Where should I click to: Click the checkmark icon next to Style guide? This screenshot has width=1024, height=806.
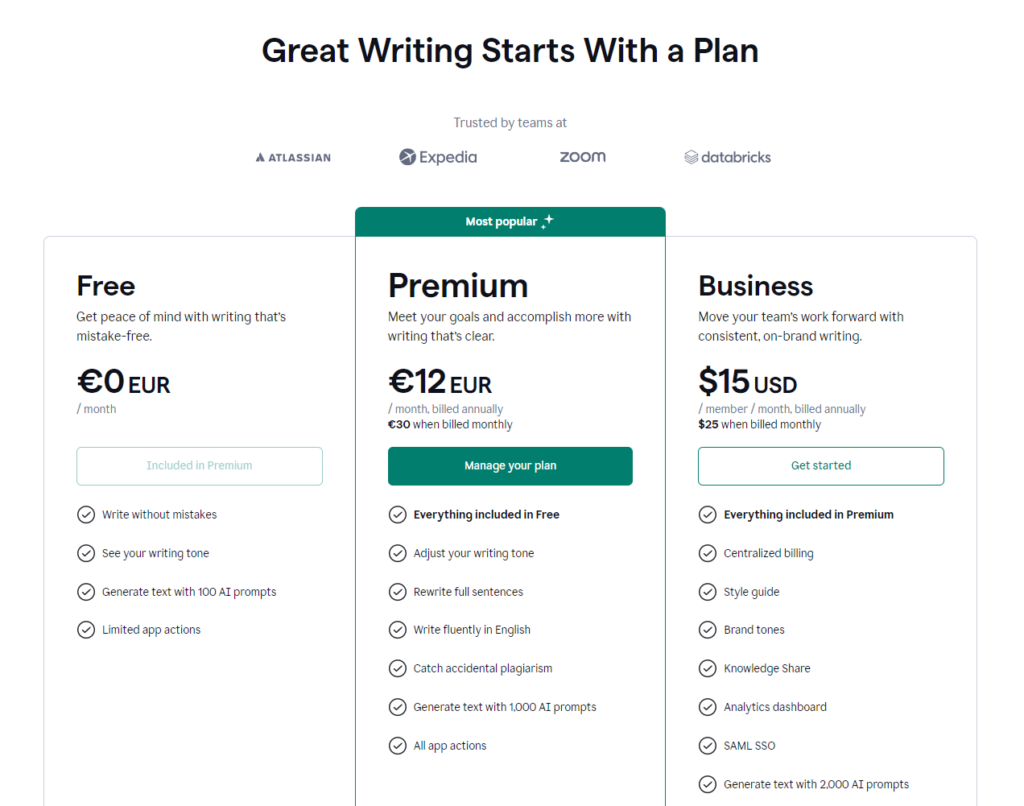coord(708,592)
